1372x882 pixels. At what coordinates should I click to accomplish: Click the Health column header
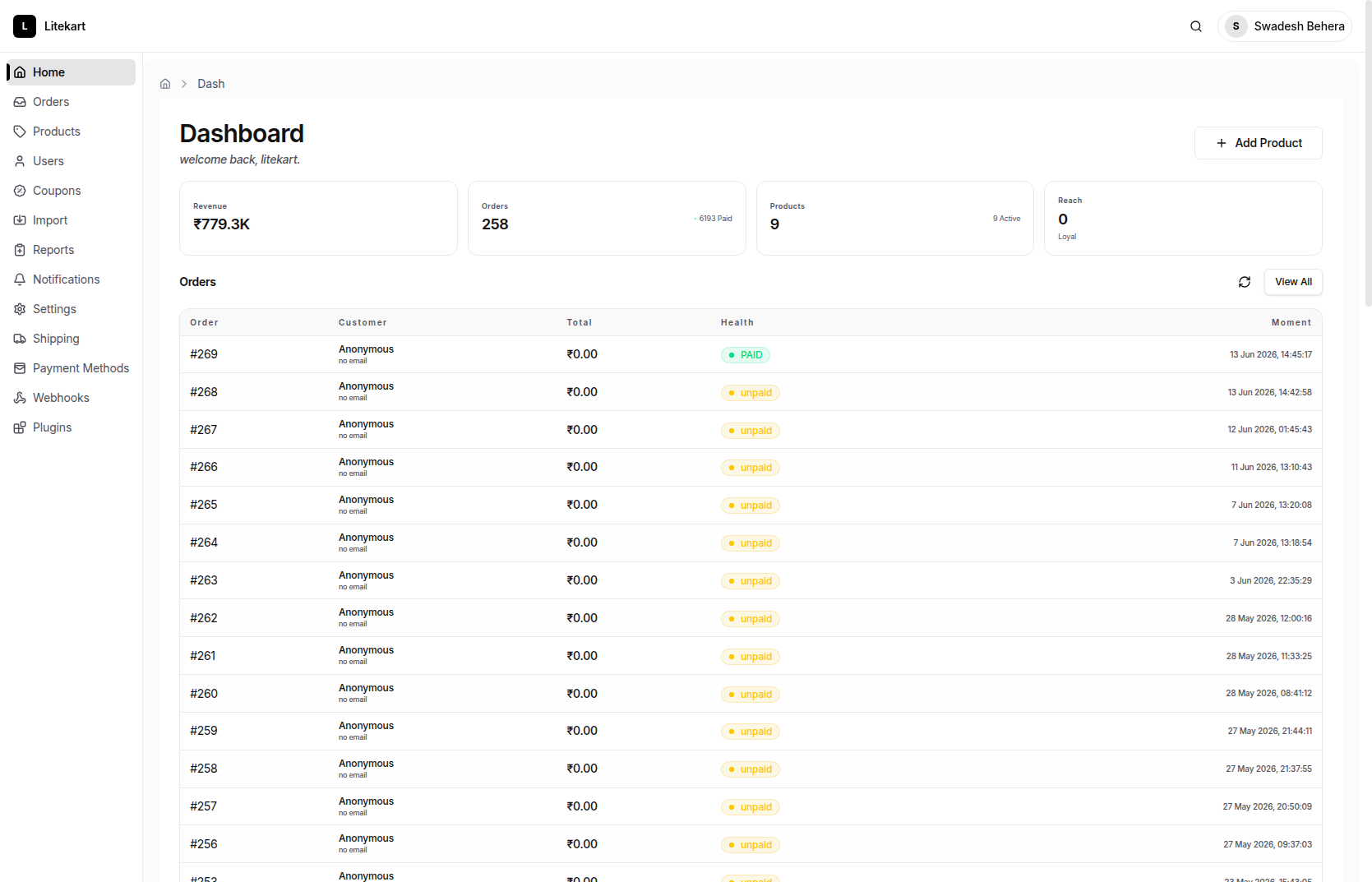(737, 322)
